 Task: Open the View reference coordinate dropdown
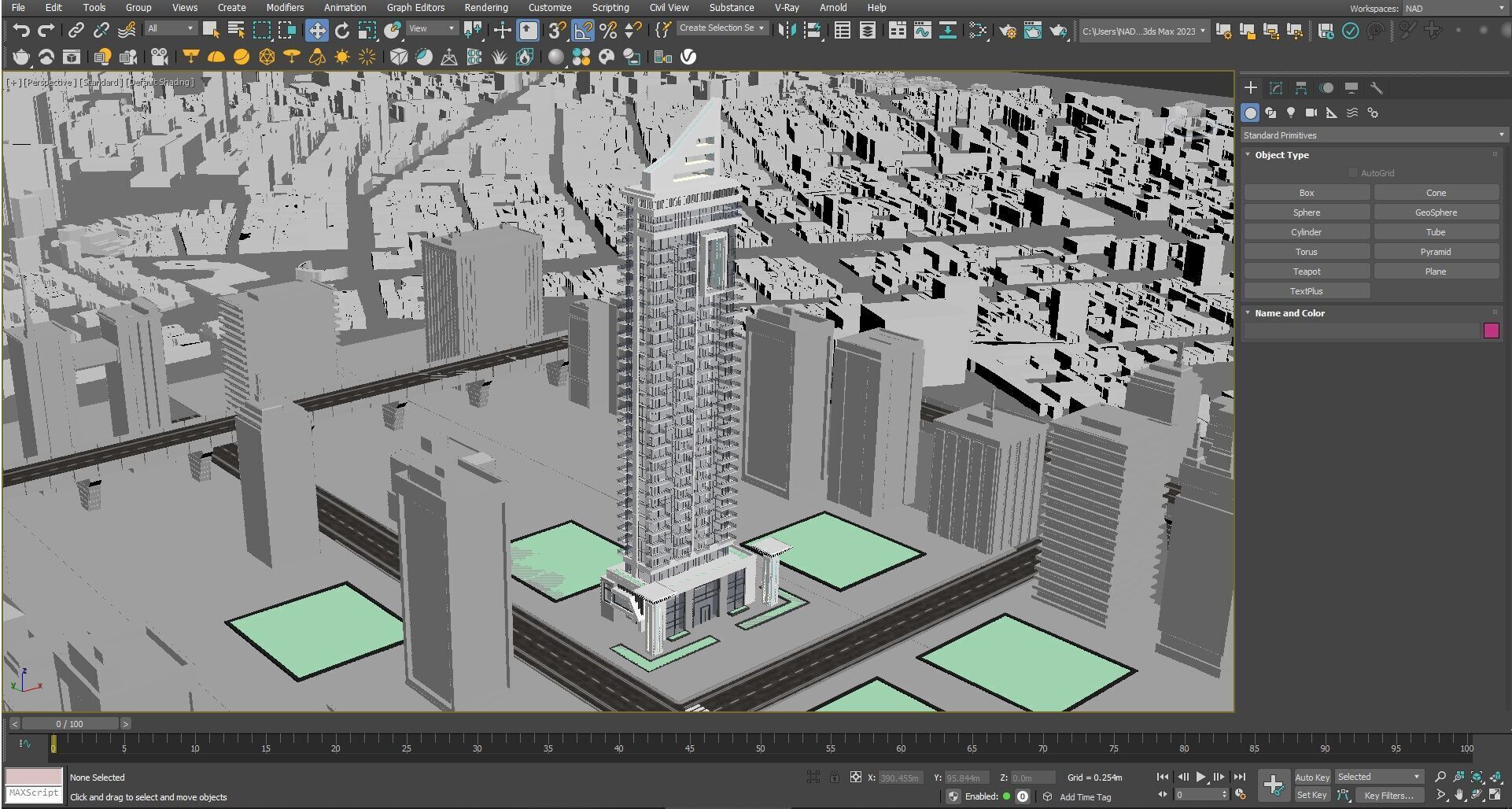click(431, 28)
